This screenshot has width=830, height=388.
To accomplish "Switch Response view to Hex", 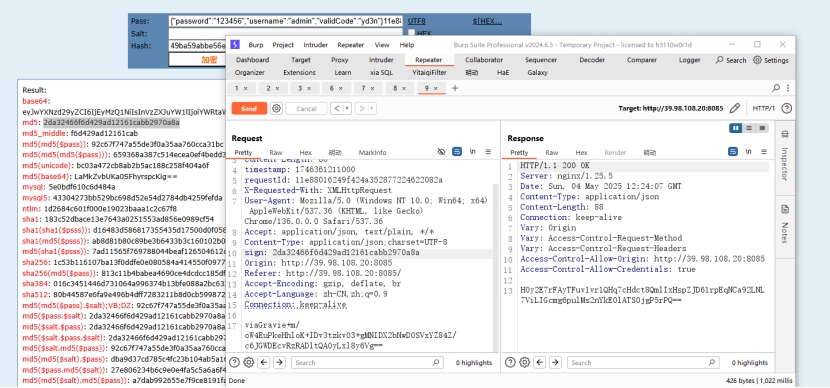I will tap(581, 152).
